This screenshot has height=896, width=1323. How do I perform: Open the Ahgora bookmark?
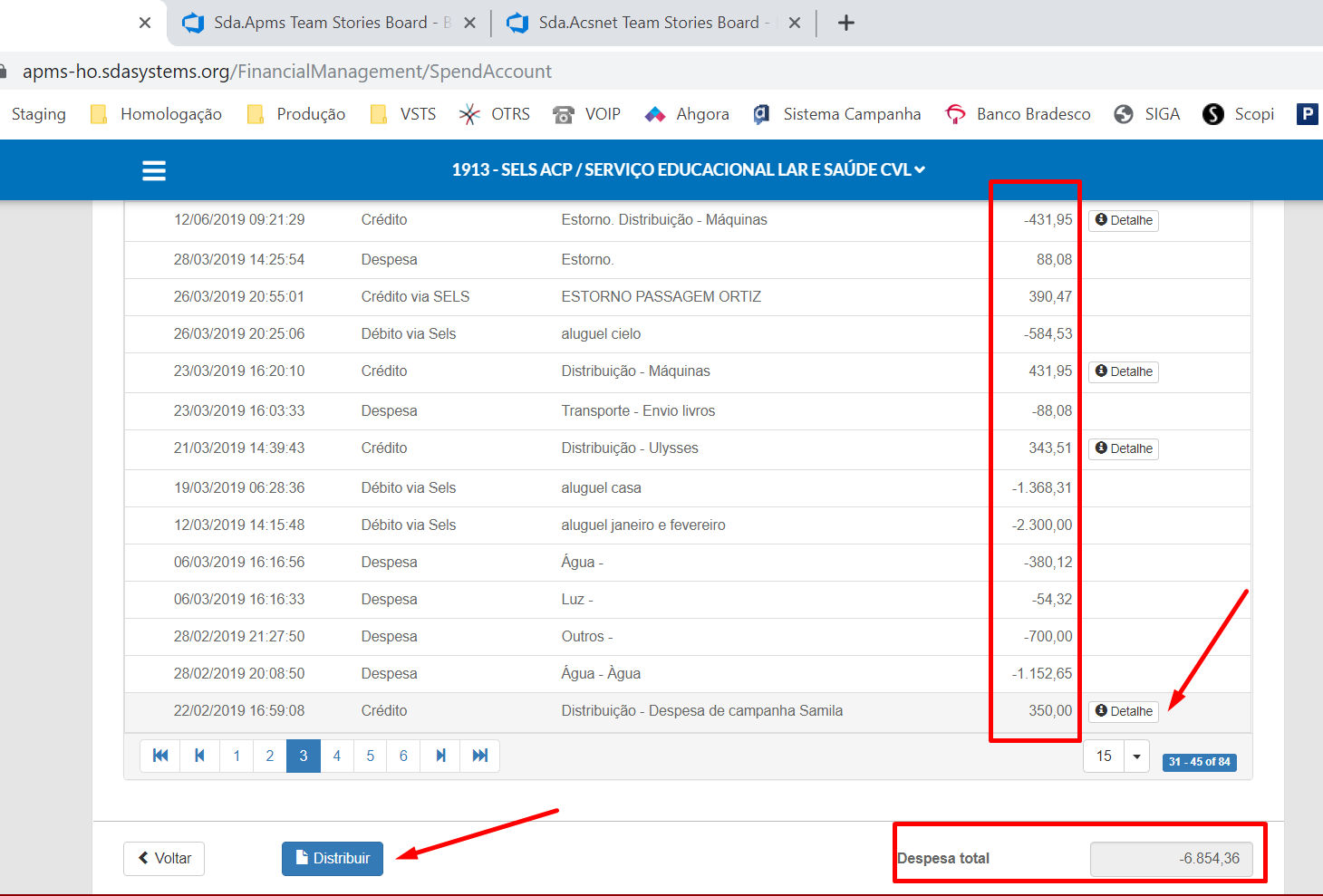tap(687, 114)
